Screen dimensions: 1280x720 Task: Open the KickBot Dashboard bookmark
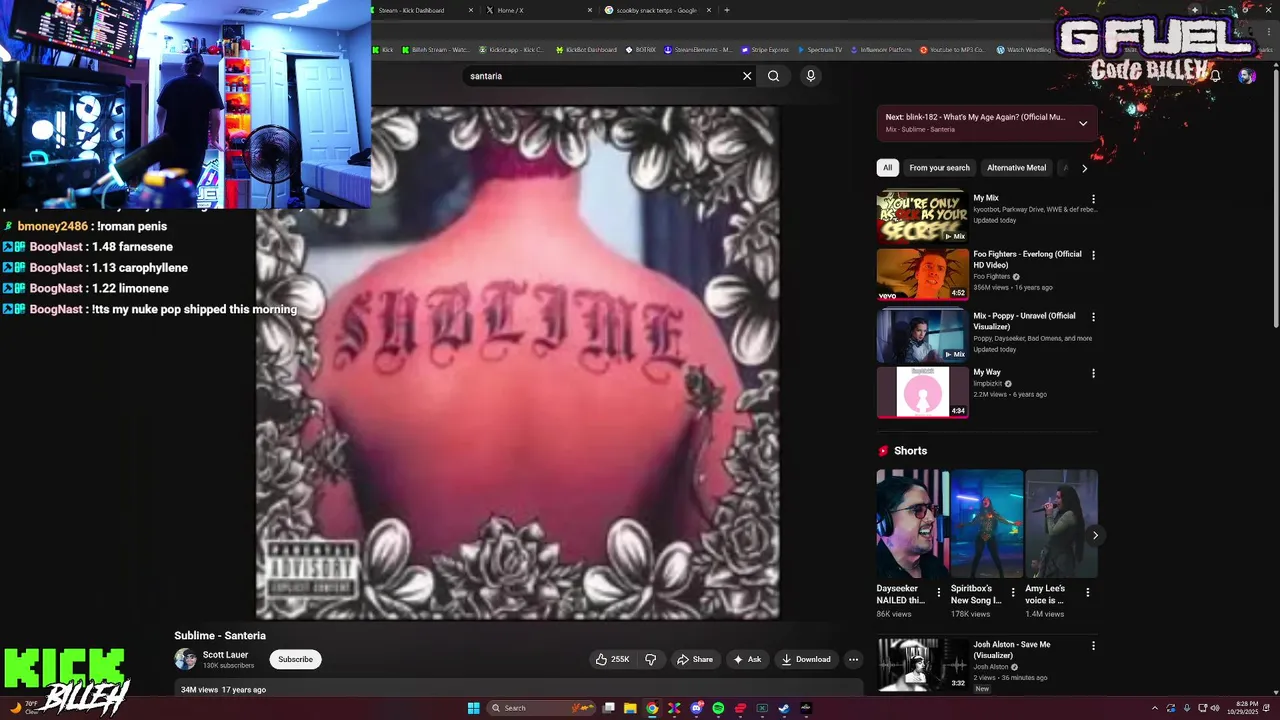pyautogui.click(x=586, y=49)
